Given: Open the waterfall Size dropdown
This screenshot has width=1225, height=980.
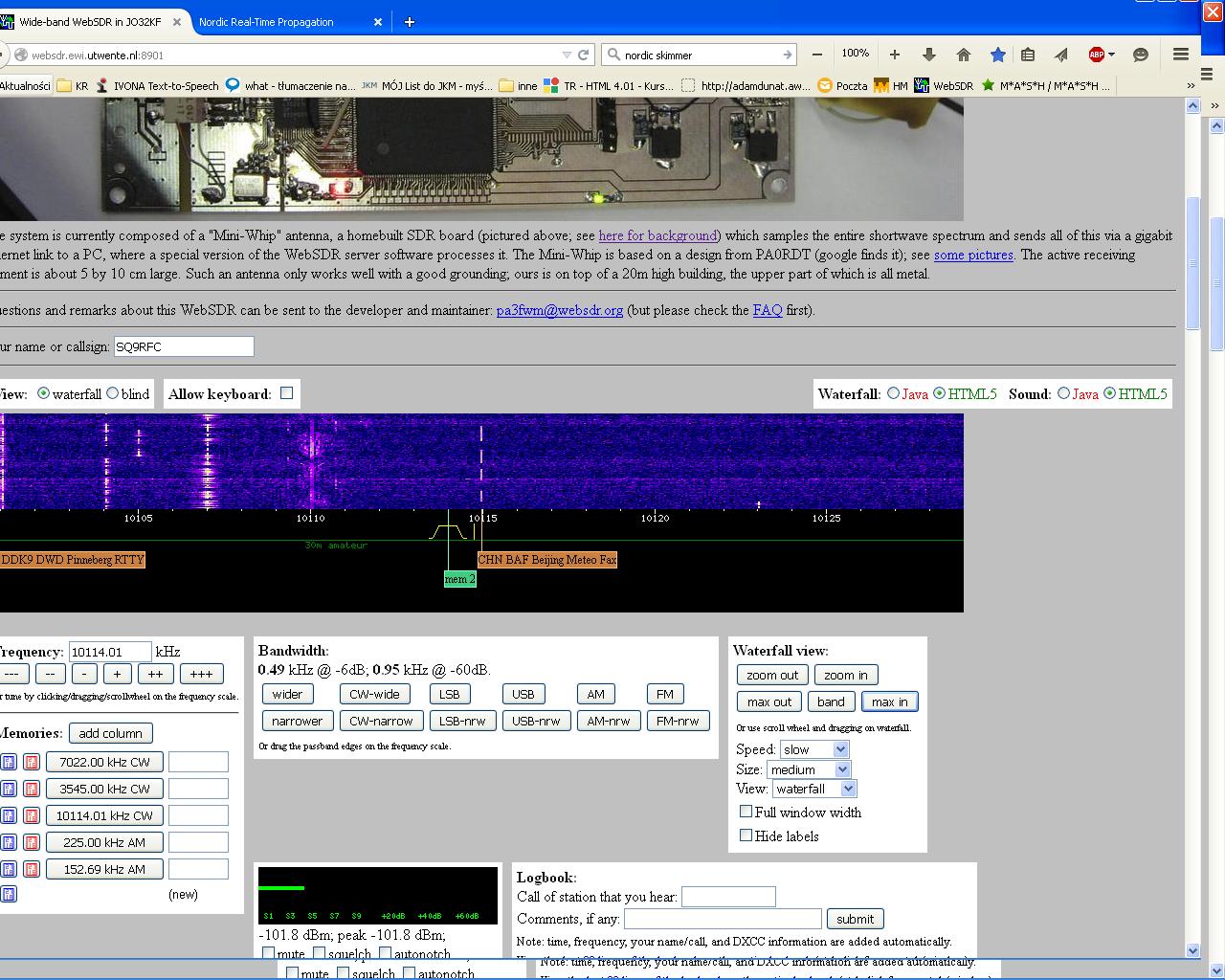Looking at the screenshot, I should 809,769.
